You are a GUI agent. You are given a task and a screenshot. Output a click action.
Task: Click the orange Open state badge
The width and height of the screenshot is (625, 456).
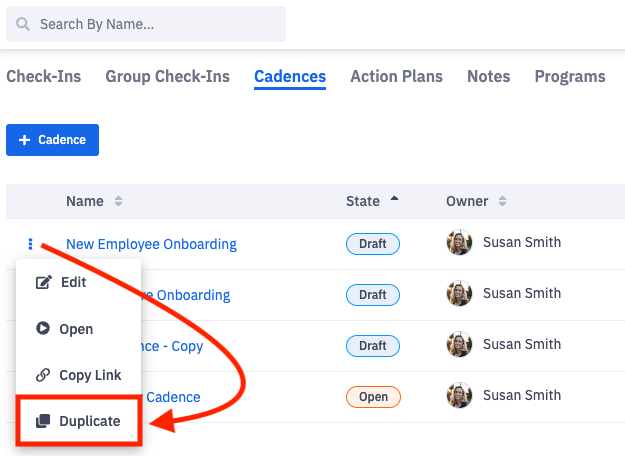pos(373,397)
